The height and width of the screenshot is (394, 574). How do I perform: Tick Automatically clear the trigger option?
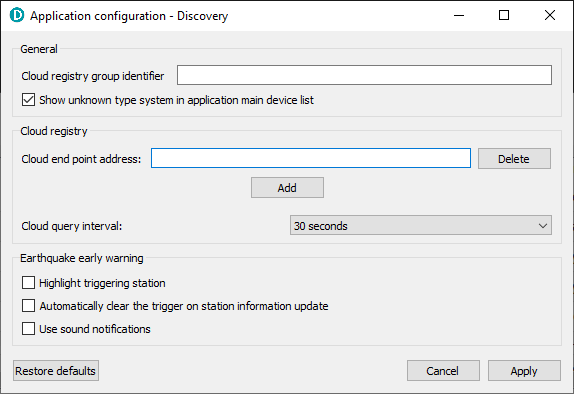(29, 306)
